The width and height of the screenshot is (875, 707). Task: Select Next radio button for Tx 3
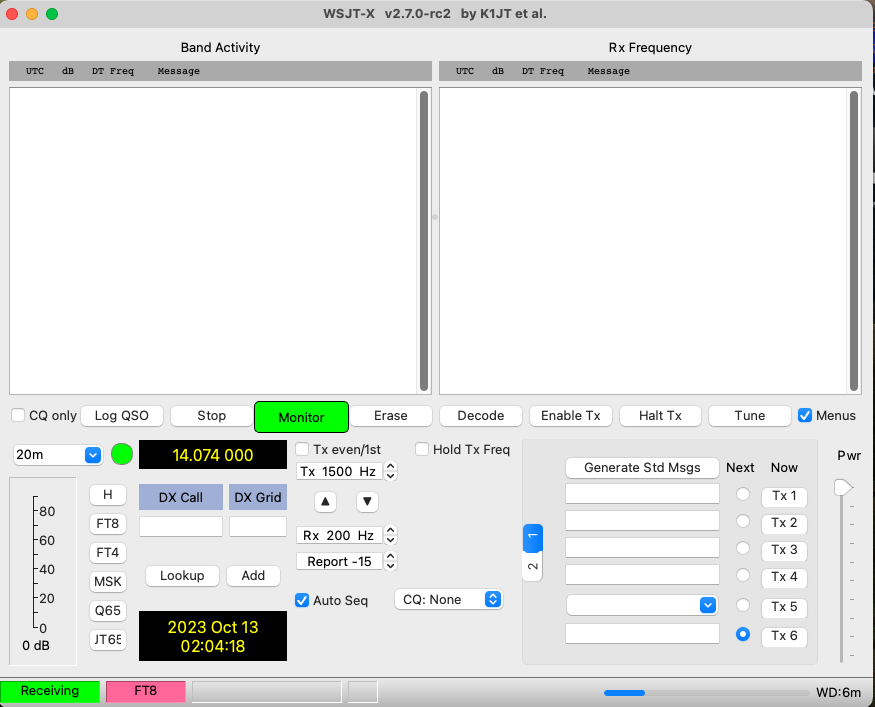pyautogui.click(x=743, y=548)
